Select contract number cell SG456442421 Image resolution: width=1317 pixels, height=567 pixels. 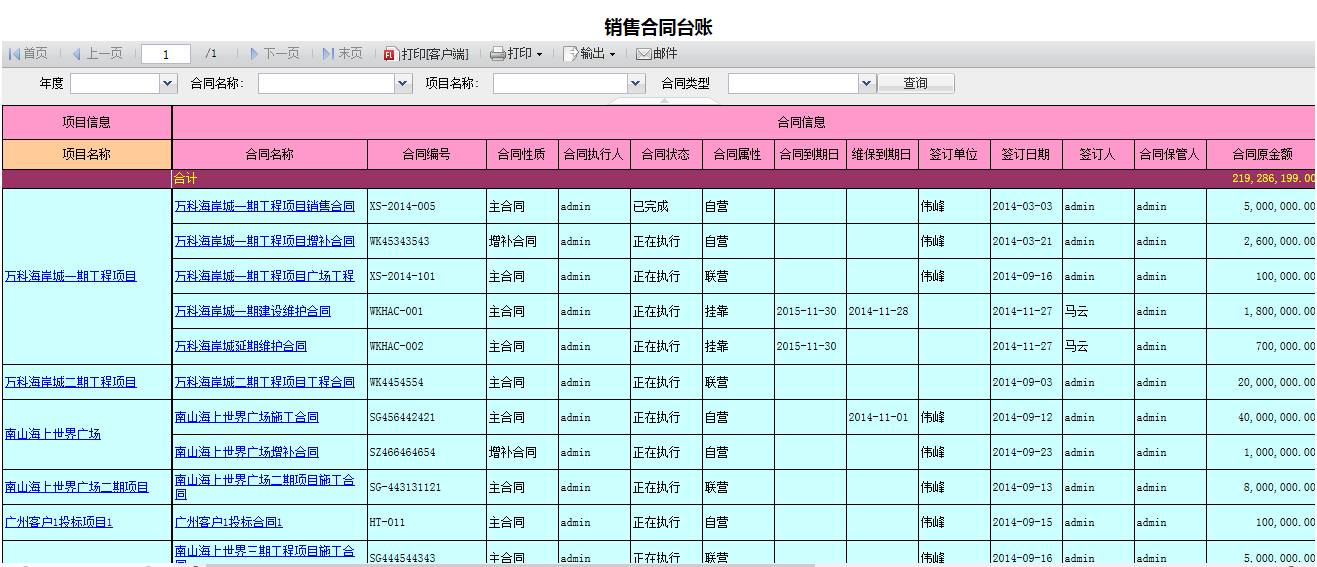427,417
